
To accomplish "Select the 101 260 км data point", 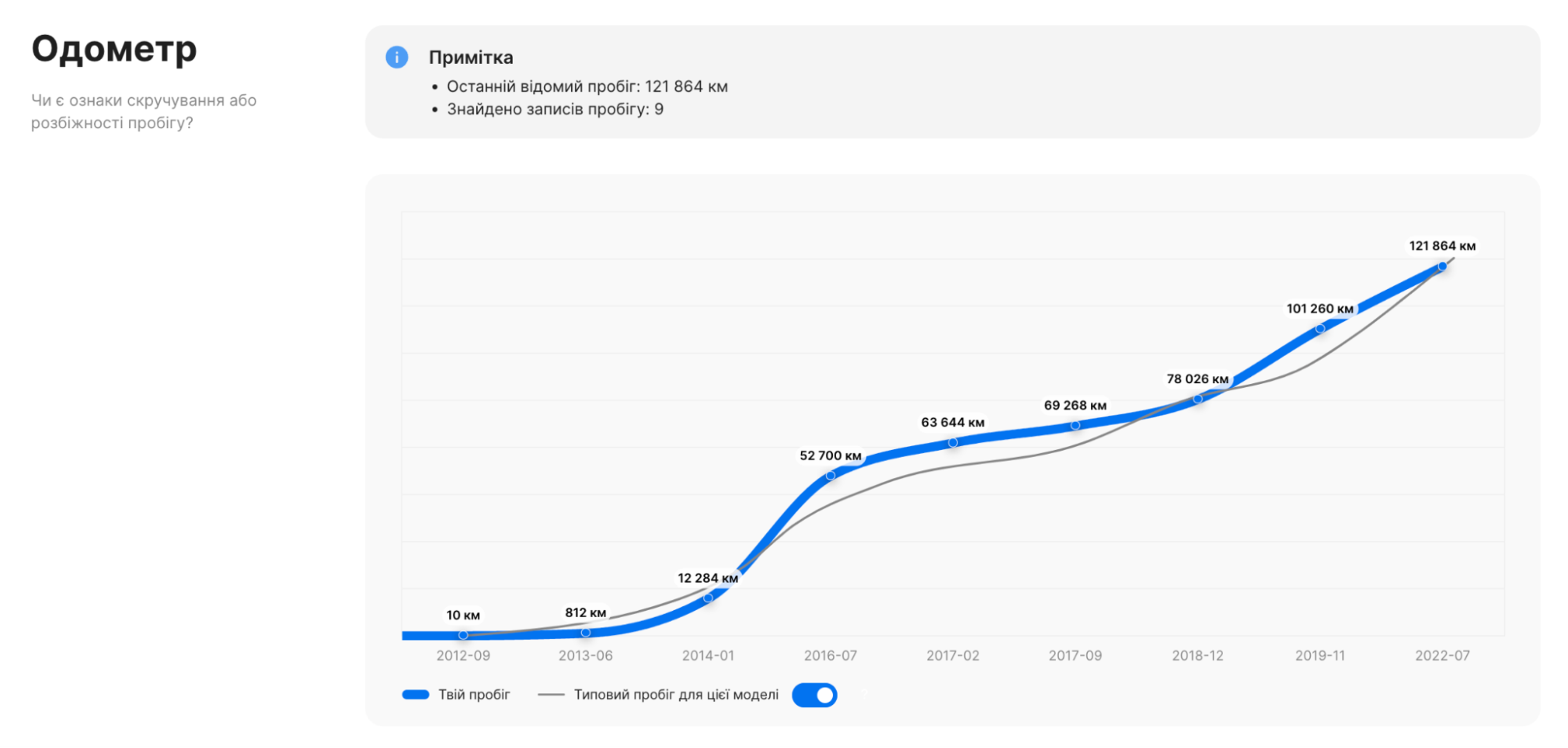I will point(1320,329).
